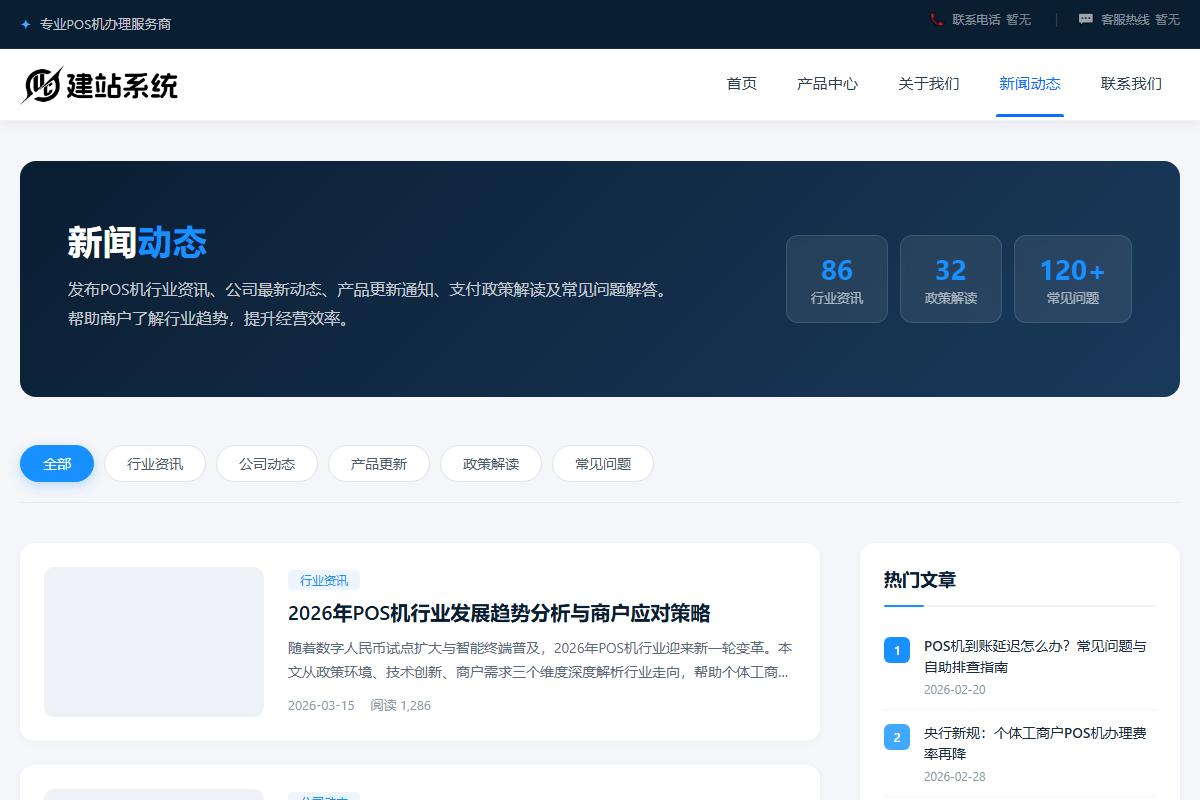The width and height of the screenshot is (1200, 800).
Task: Open the 首页 nav item
Action: 742,84
